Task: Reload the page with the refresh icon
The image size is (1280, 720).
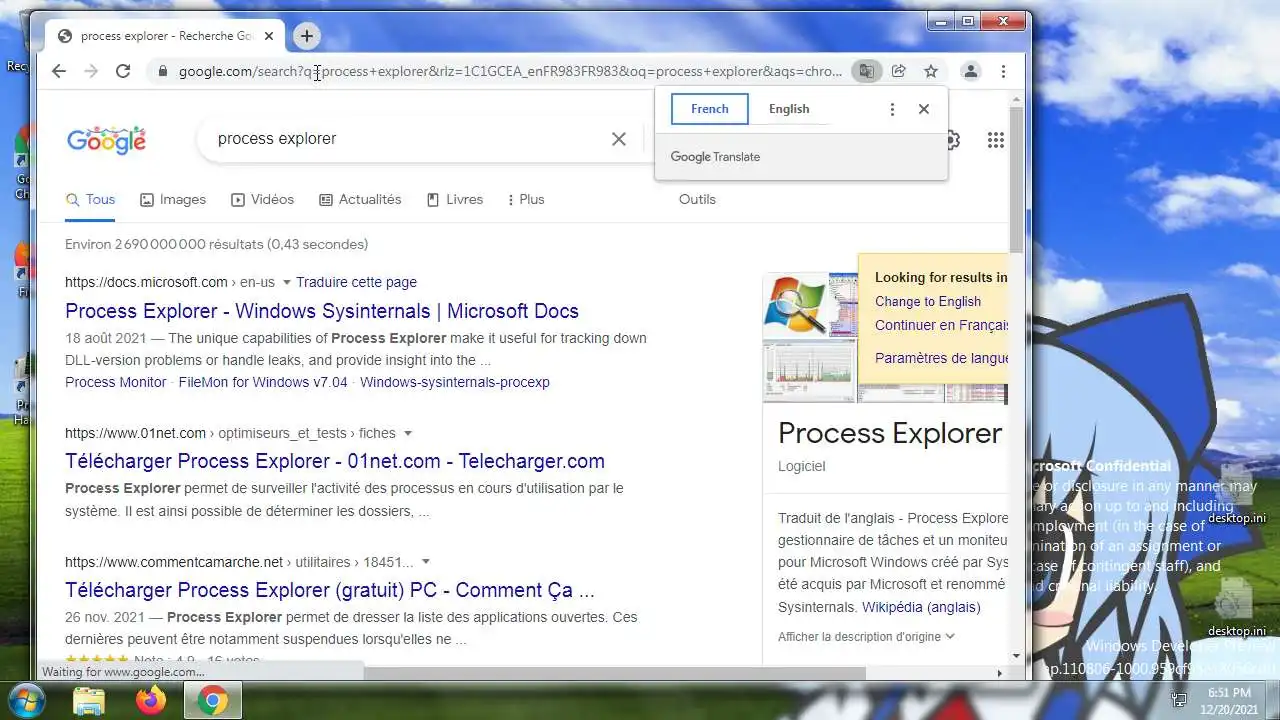Action: pos(123,71)
